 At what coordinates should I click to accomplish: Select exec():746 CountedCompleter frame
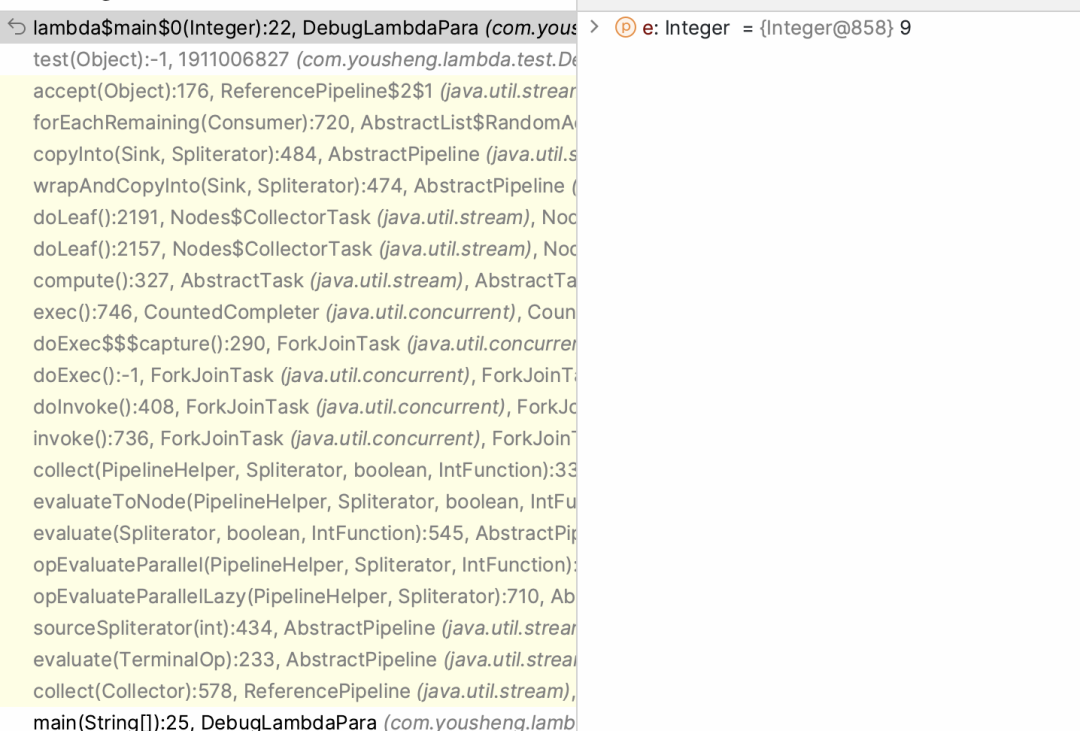coord(288,313)
